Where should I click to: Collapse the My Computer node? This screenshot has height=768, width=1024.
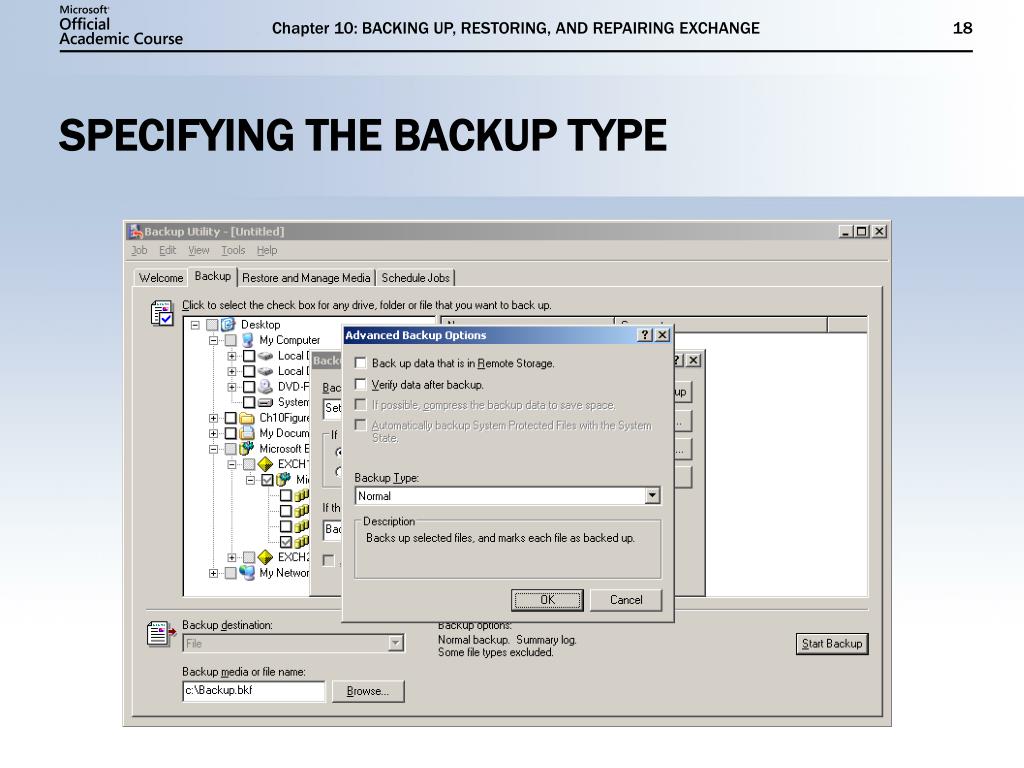(214, 340)
